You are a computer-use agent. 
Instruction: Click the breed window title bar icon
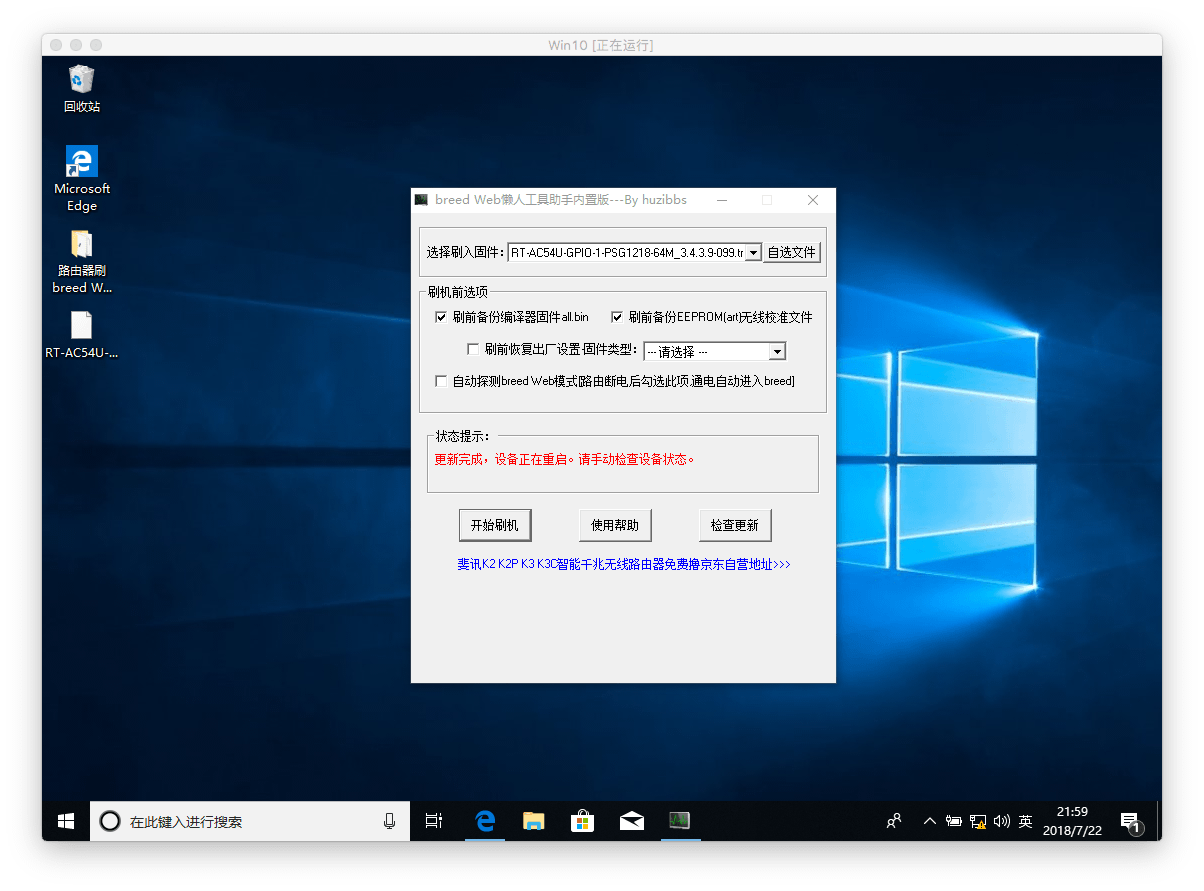tap(422, 200)
